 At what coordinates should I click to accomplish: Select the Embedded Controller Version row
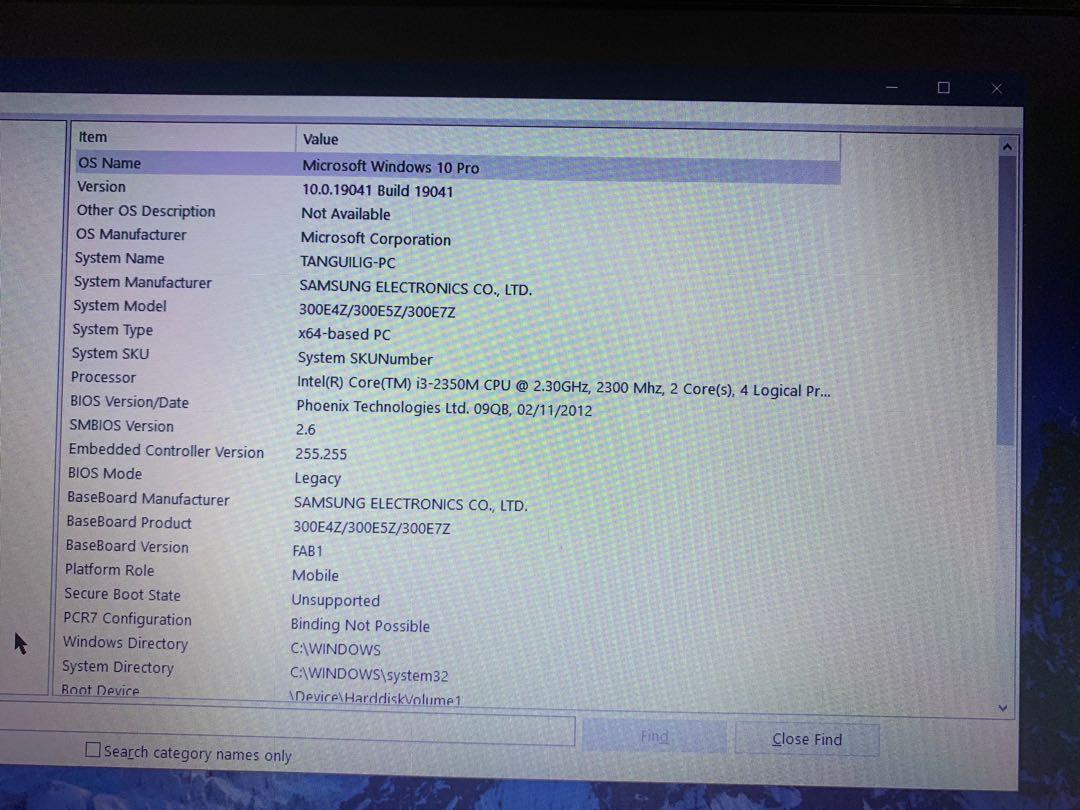(x=166, y=450)
